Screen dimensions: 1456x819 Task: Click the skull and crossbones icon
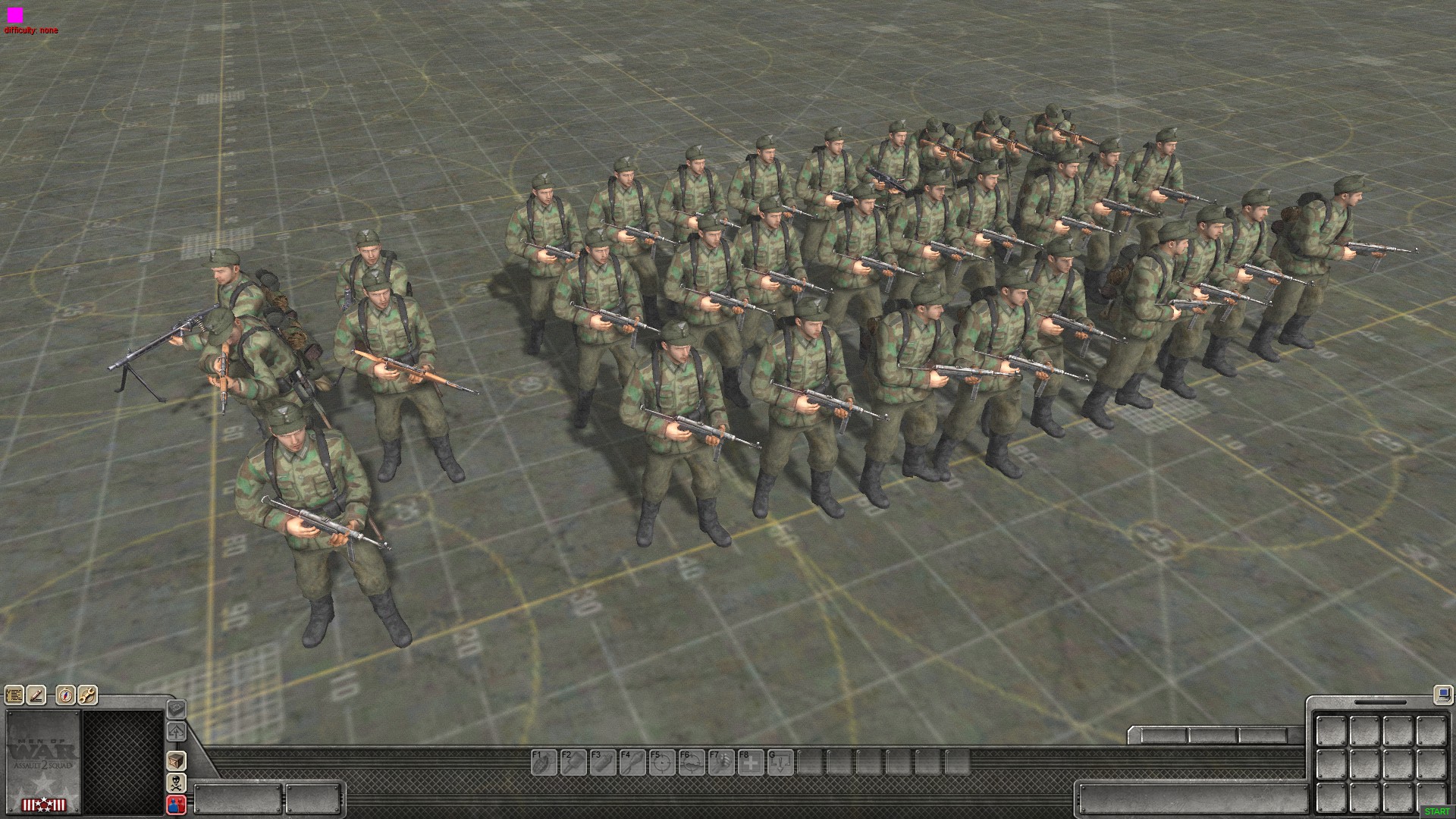tap(176, 783)
